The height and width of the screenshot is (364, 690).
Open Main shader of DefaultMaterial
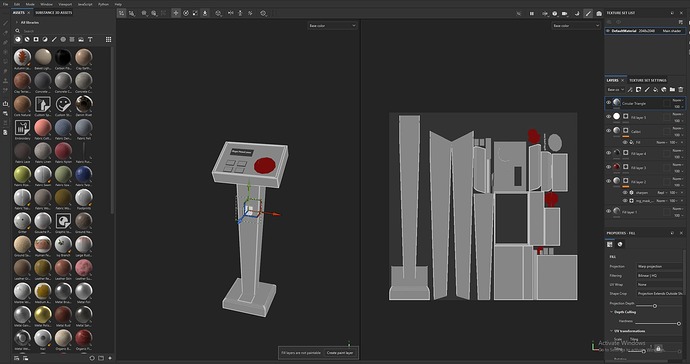coord(672,31)
